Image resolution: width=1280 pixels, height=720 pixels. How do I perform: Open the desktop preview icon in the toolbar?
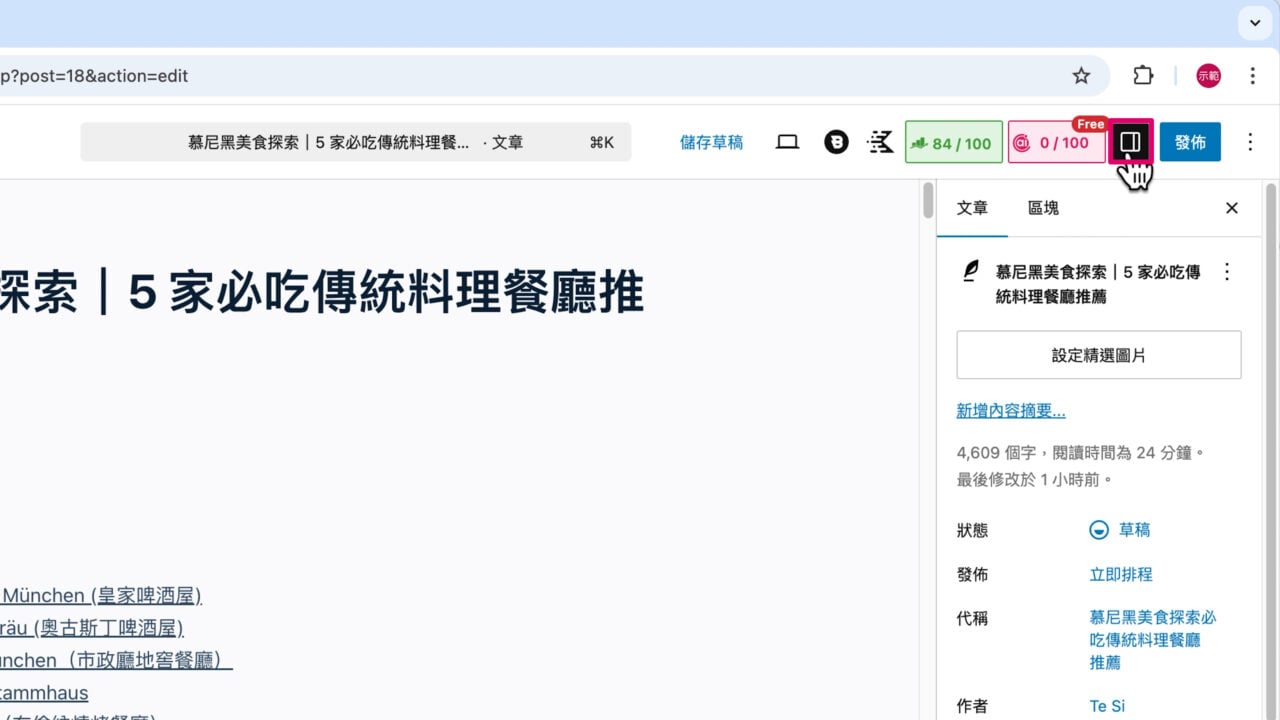787,142
